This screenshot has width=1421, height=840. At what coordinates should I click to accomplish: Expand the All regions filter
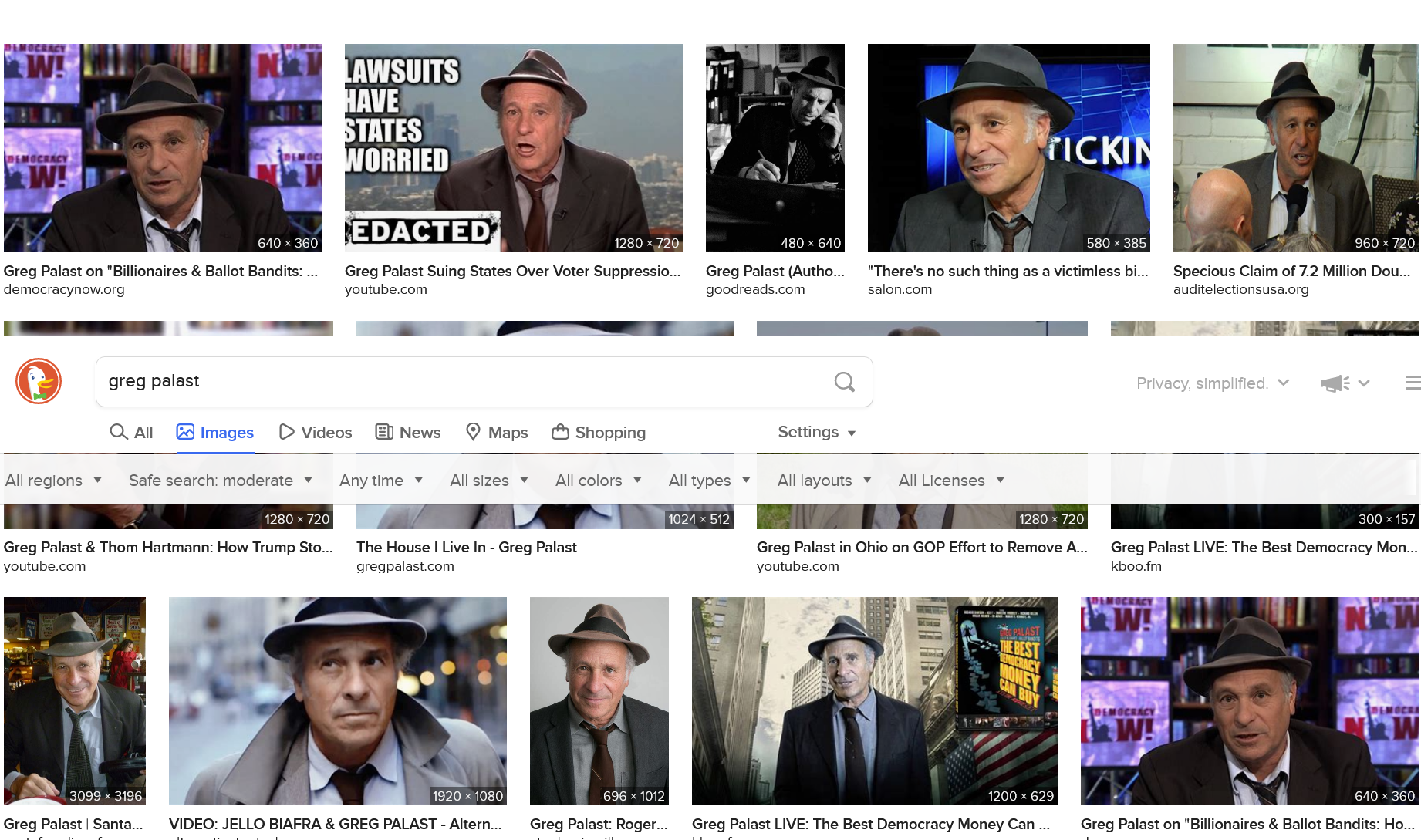(53, 480)
